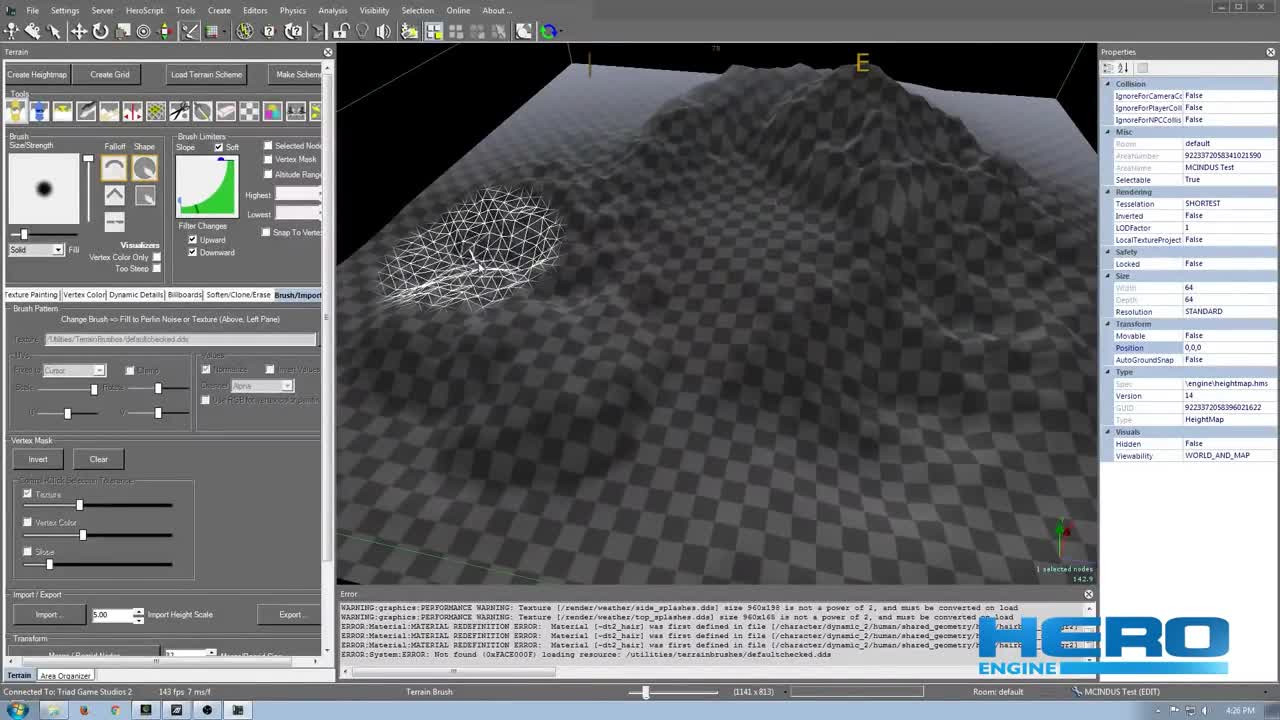
Task: Disable the Upward filter changes checkbox
Action: click(x=192, y=240)
